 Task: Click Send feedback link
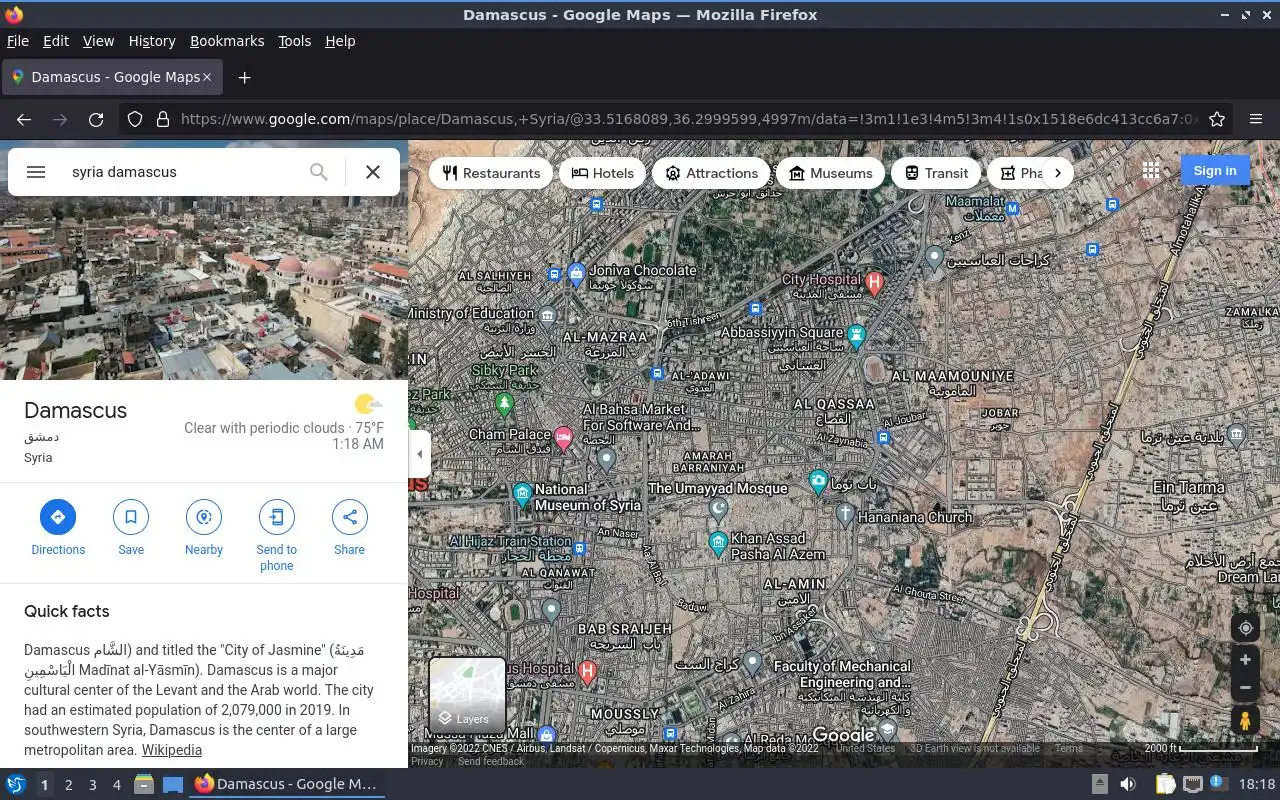[490, 761]
